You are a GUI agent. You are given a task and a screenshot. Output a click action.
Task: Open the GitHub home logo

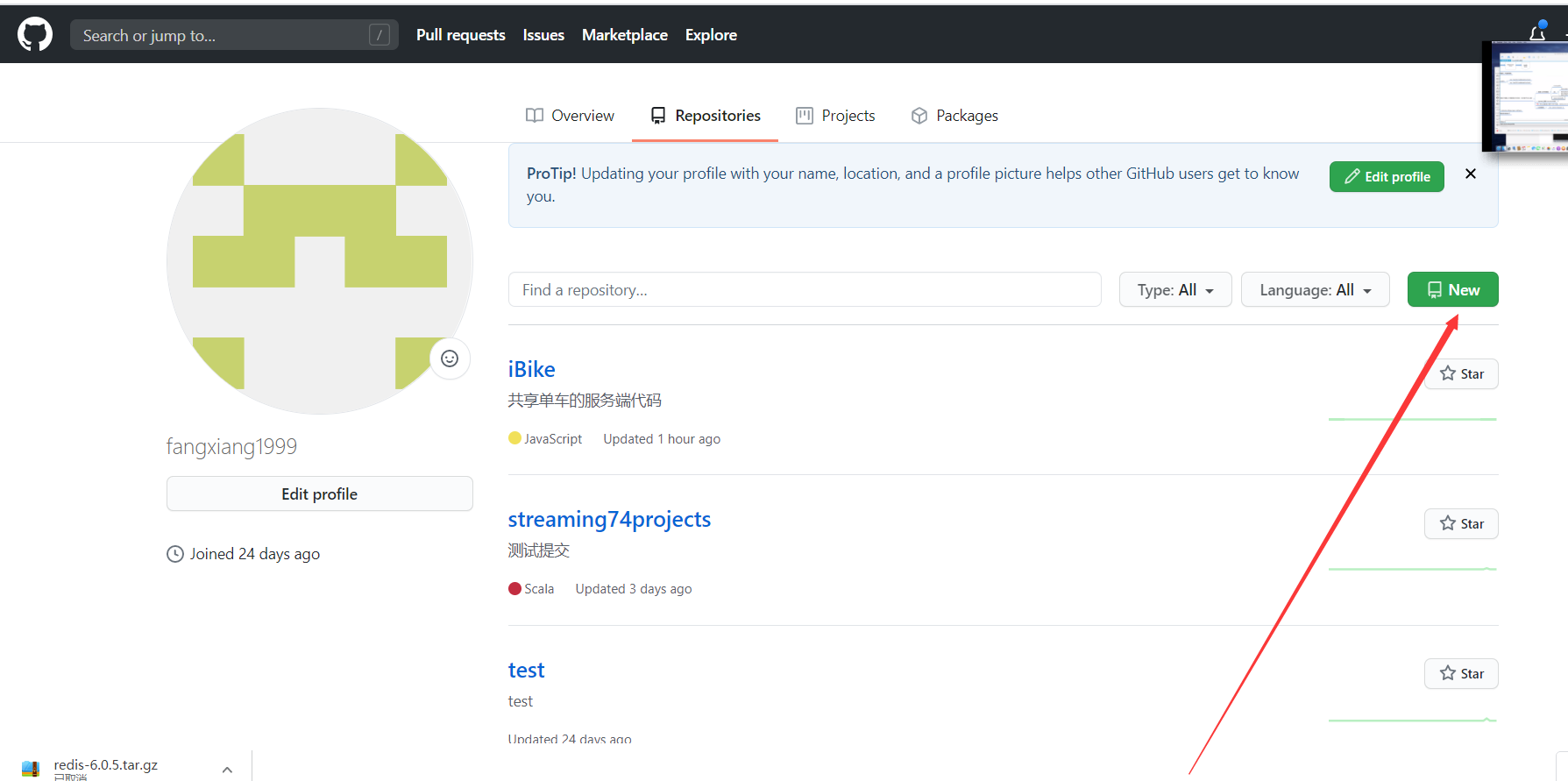click(x=35, y=35)
